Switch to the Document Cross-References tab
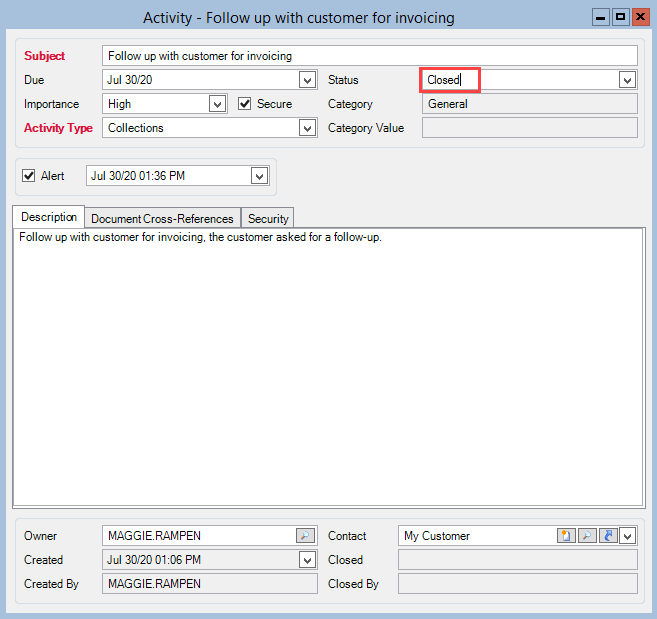Image resolution: width=657 pixels, height=619 pixels. [x=162, y=218]
